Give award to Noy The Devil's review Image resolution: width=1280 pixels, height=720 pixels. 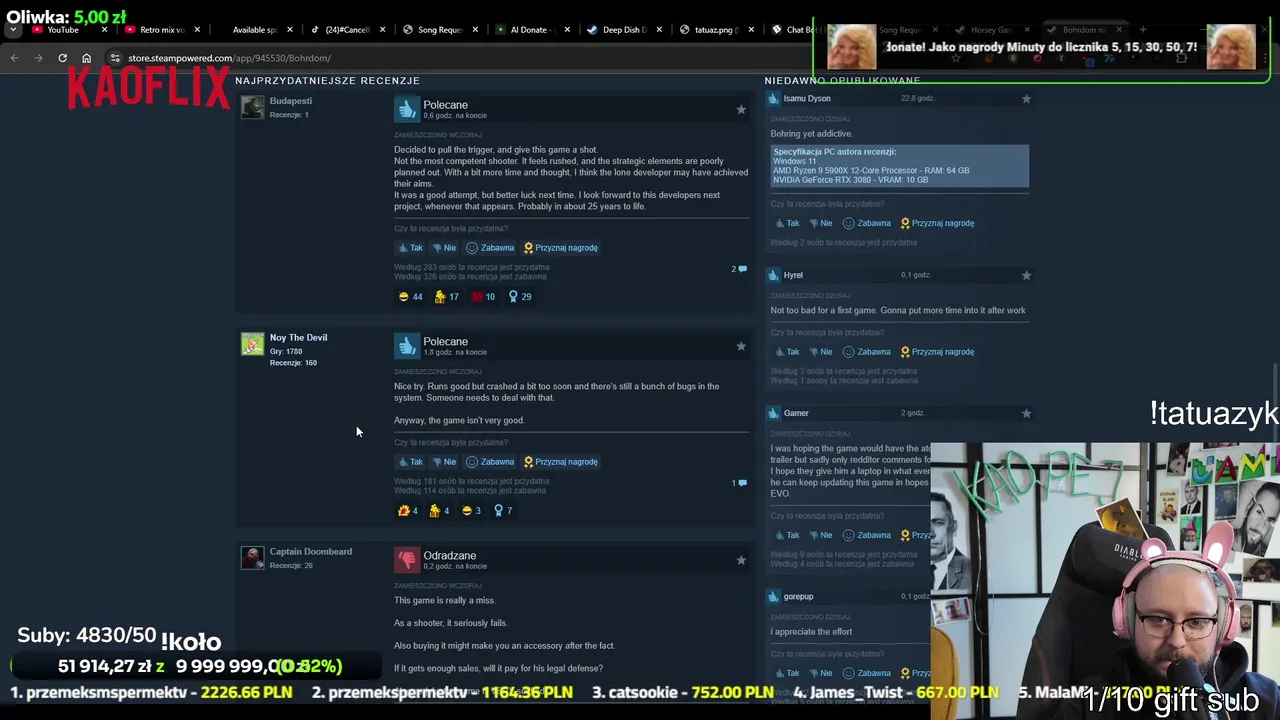click(x=561, y=462)
